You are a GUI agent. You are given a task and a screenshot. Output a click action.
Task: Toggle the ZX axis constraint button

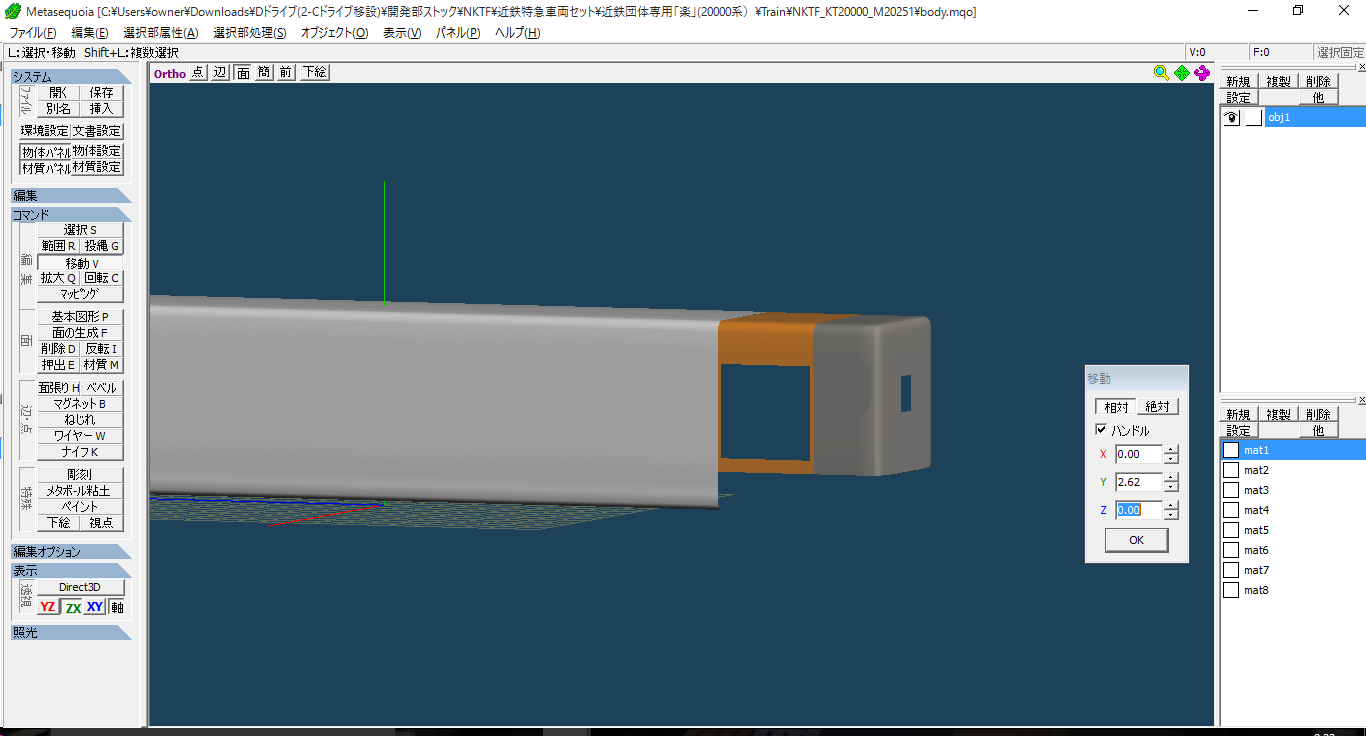tap(73, 607)
